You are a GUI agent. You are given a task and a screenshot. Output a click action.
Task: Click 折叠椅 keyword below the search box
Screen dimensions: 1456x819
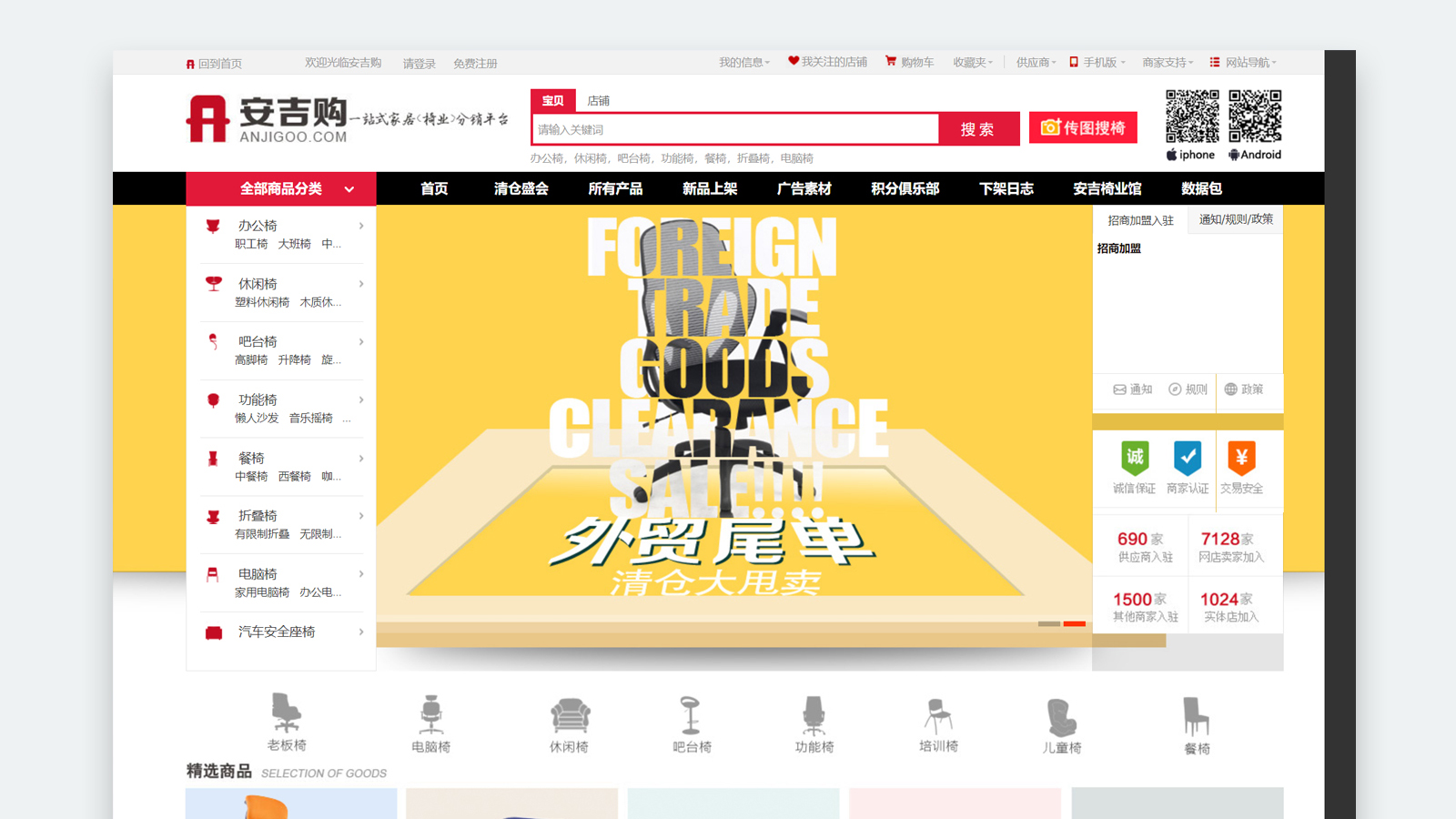click(x=753, y=158)
